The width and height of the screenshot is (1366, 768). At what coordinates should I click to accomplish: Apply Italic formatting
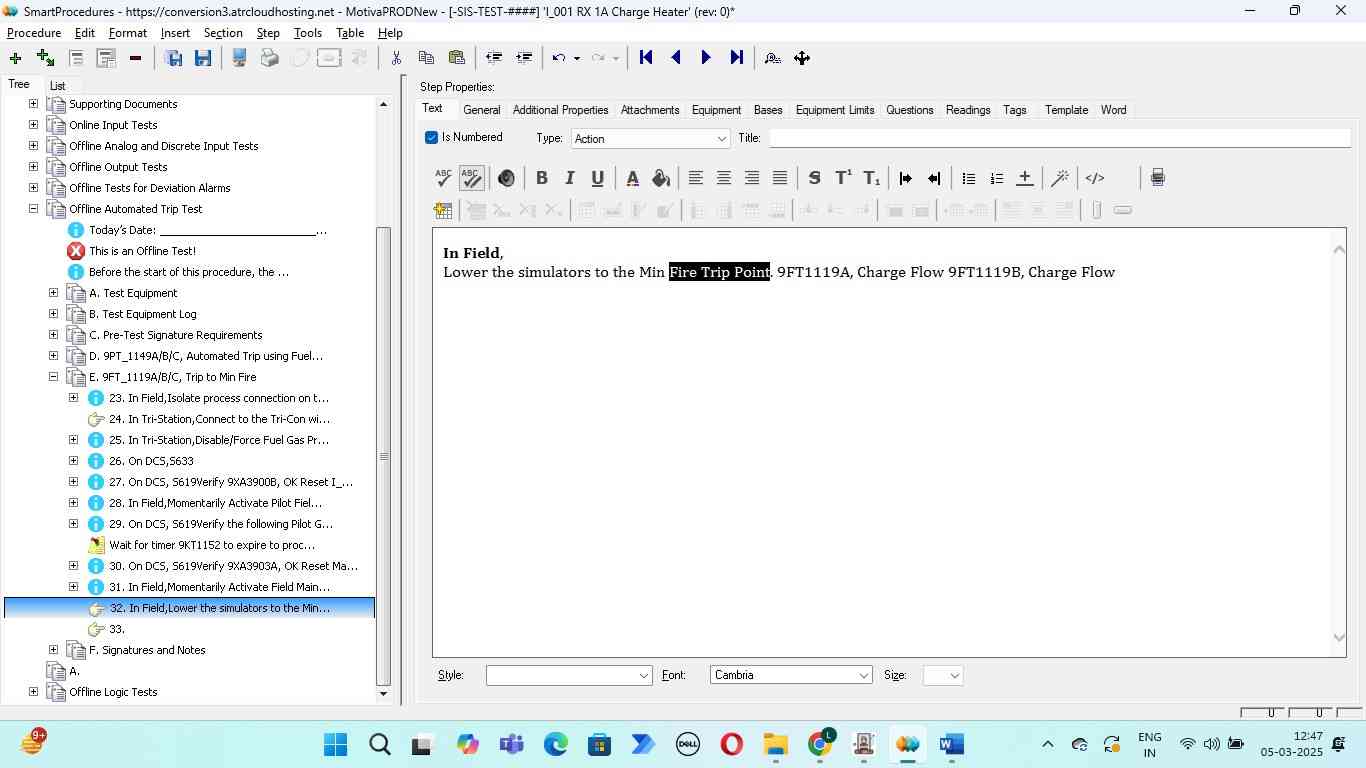coord(570,178)
